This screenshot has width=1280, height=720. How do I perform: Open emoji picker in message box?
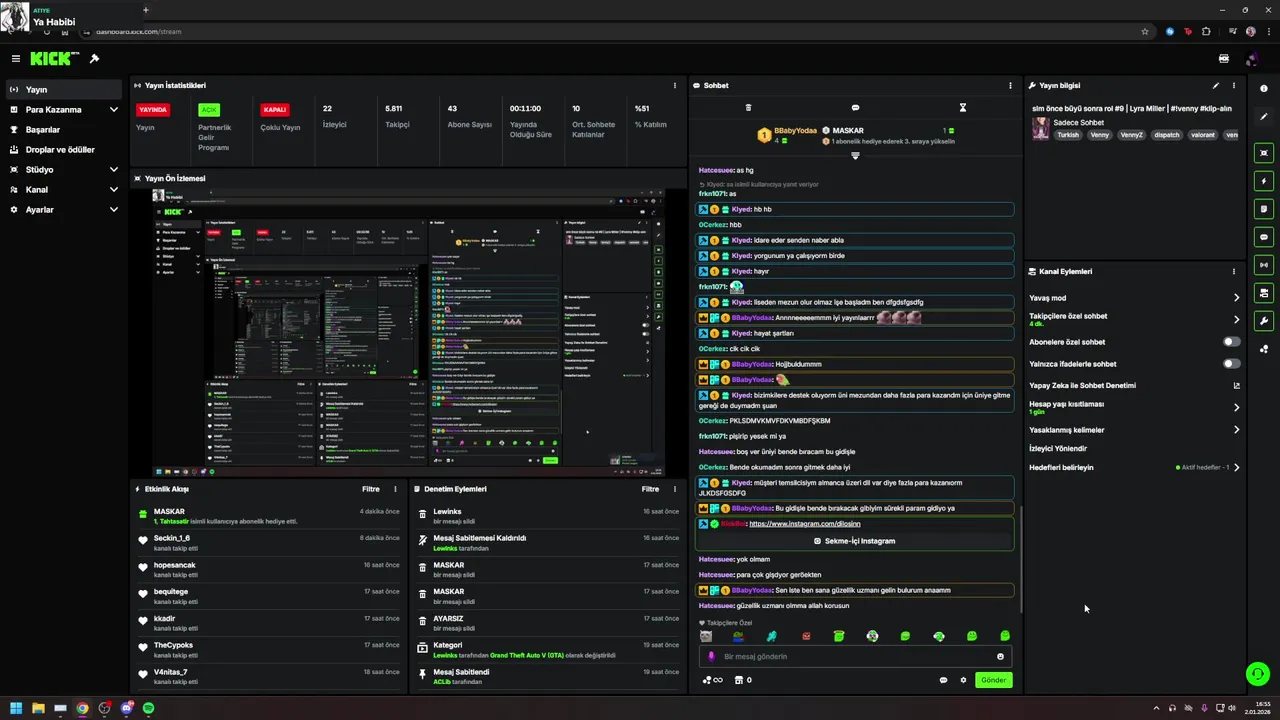(x=1000, y=657)
